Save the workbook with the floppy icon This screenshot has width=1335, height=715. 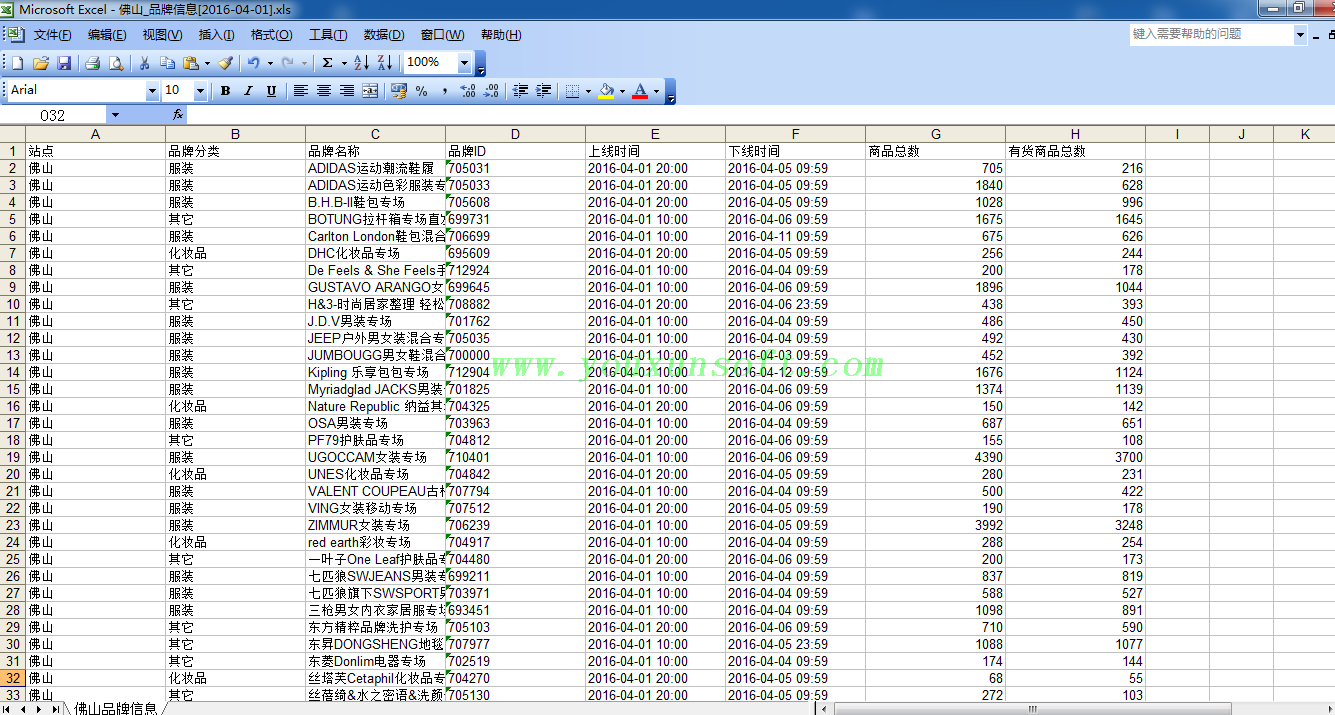pyautogui.click(x=64, y=63)
